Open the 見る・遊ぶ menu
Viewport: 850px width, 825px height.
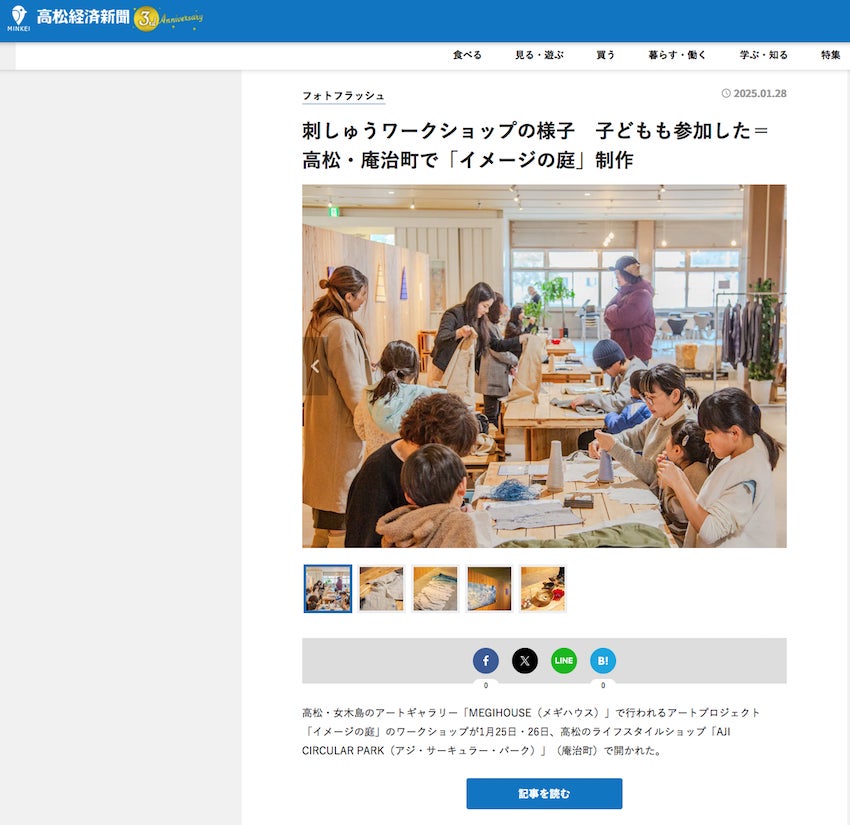pos(539,55)
